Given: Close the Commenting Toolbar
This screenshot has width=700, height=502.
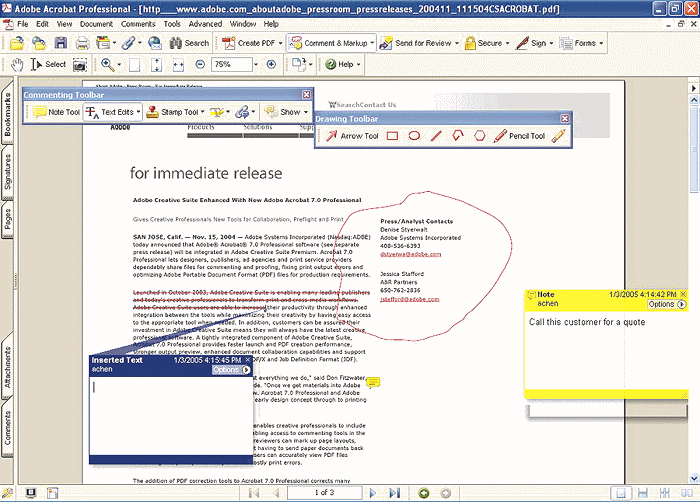Looking at the screenshot, I should pos(306,95).
